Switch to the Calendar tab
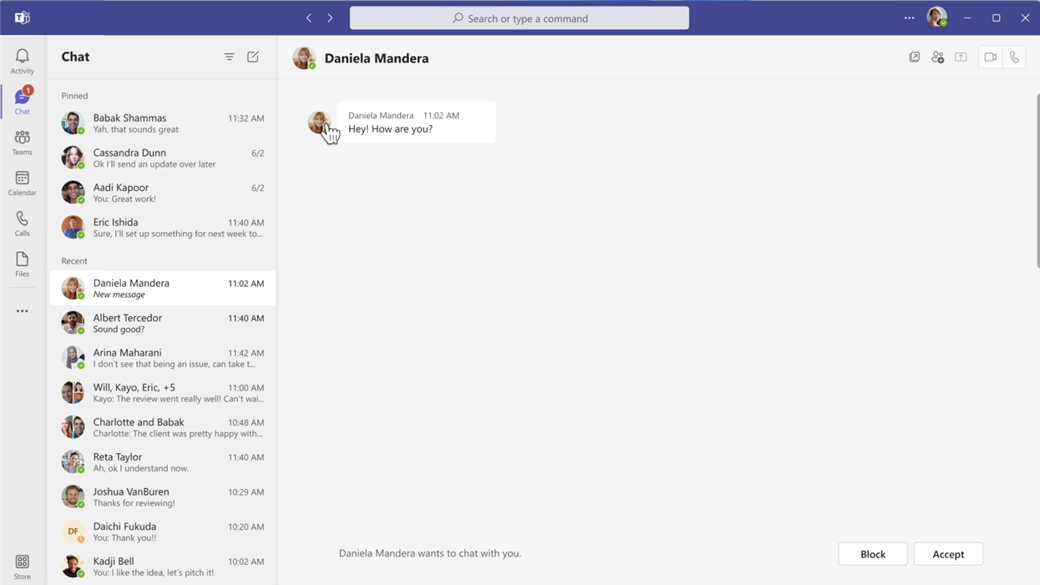 pyautogui.click(x=22, y=183)
